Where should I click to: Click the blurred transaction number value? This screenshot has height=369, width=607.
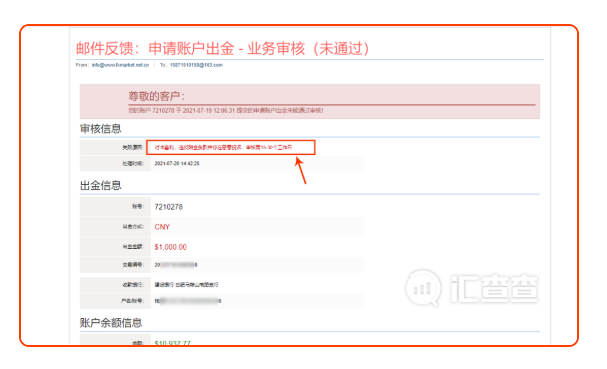[176, 265]
